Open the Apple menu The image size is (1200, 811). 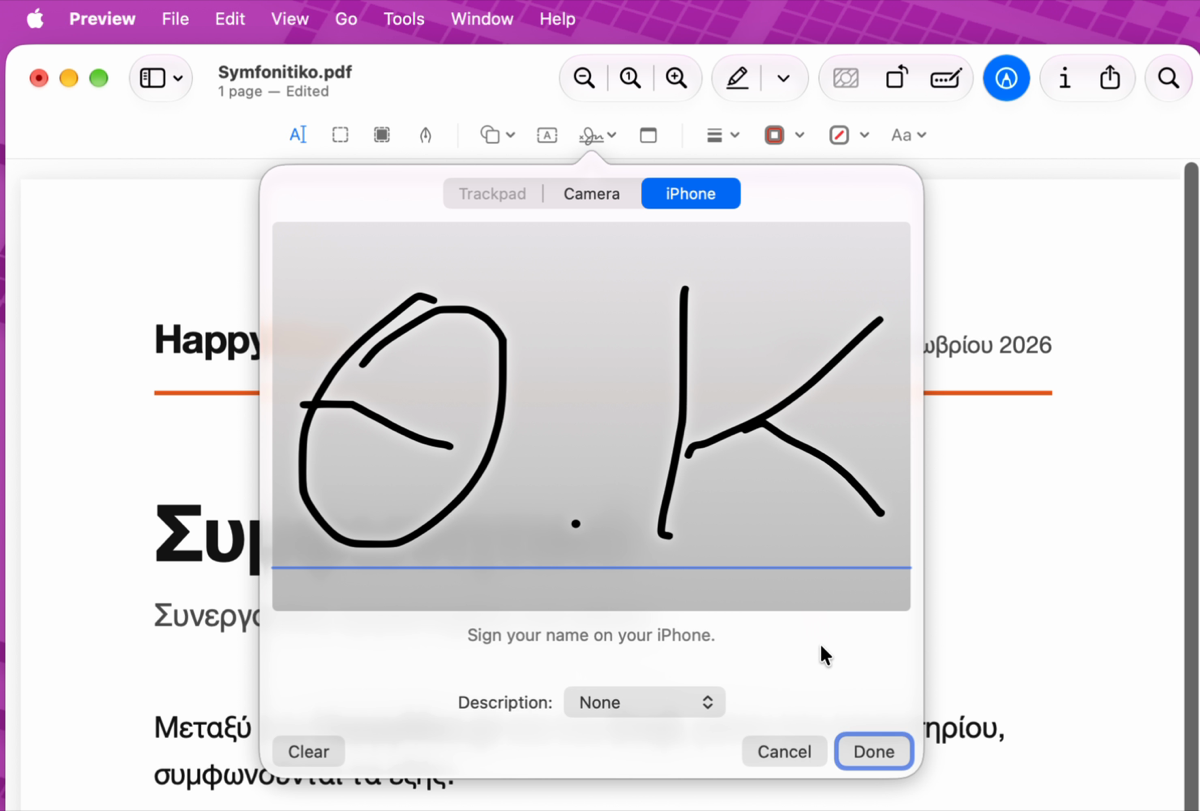coord(35,19)
